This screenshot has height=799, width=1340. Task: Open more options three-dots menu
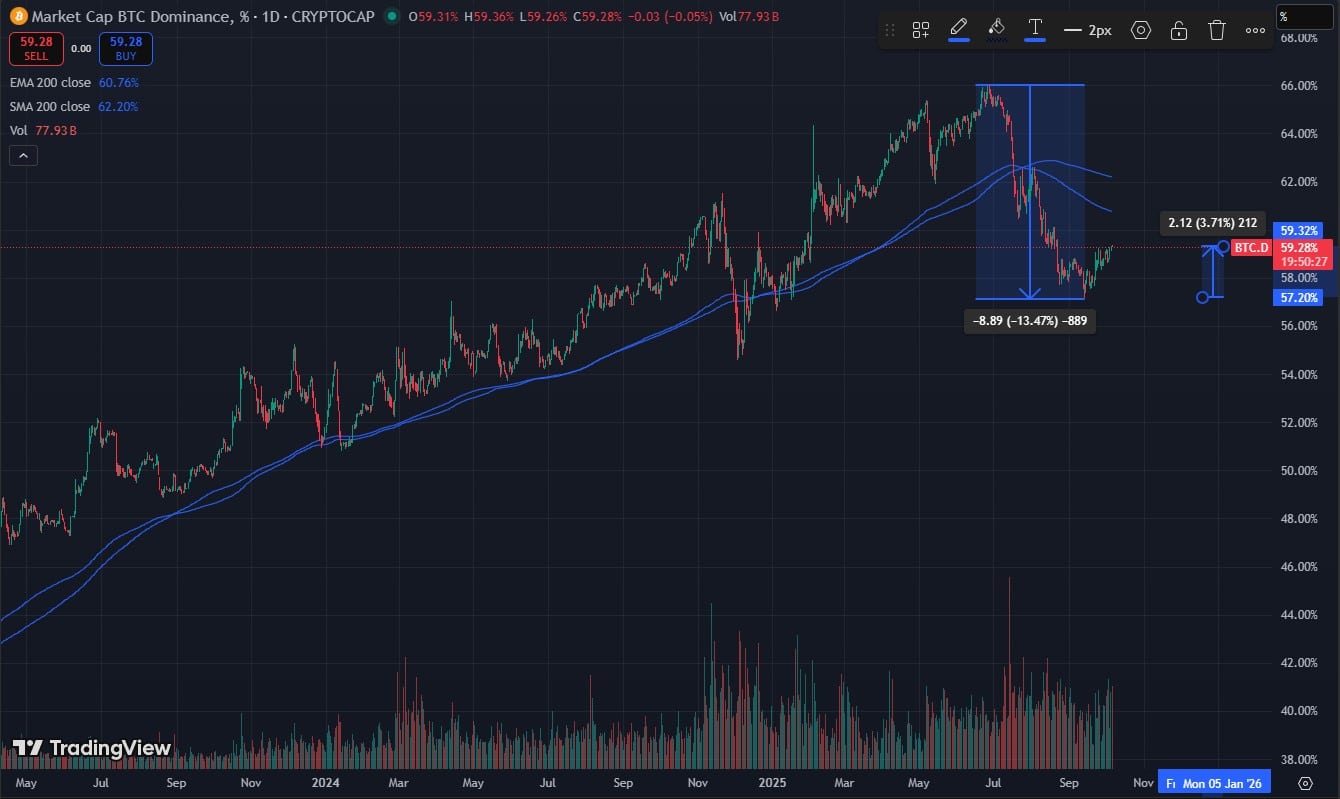point(1255,30)
